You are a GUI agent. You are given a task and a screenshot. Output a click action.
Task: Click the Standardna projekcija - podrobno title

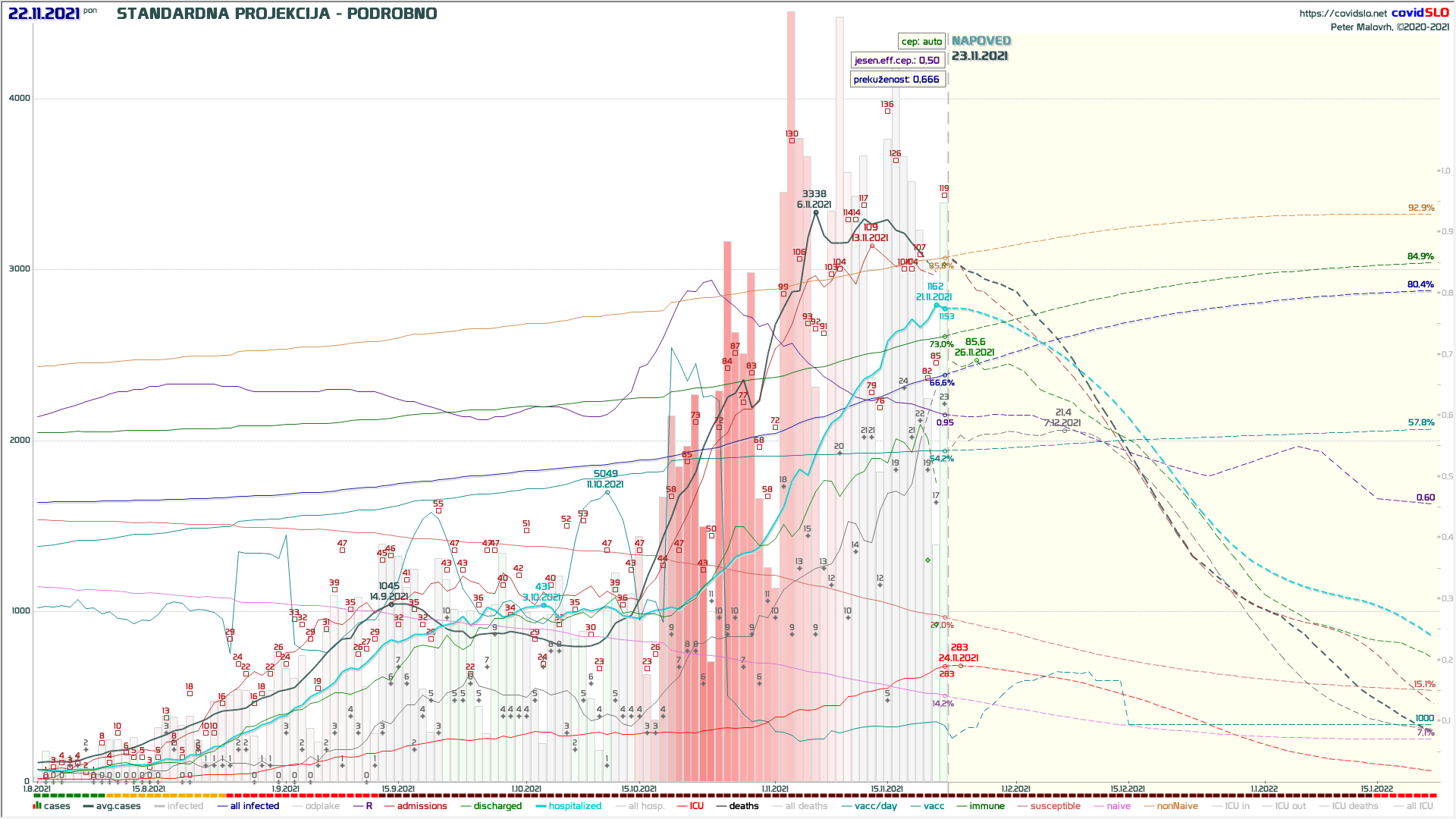(x=277, y=14)
